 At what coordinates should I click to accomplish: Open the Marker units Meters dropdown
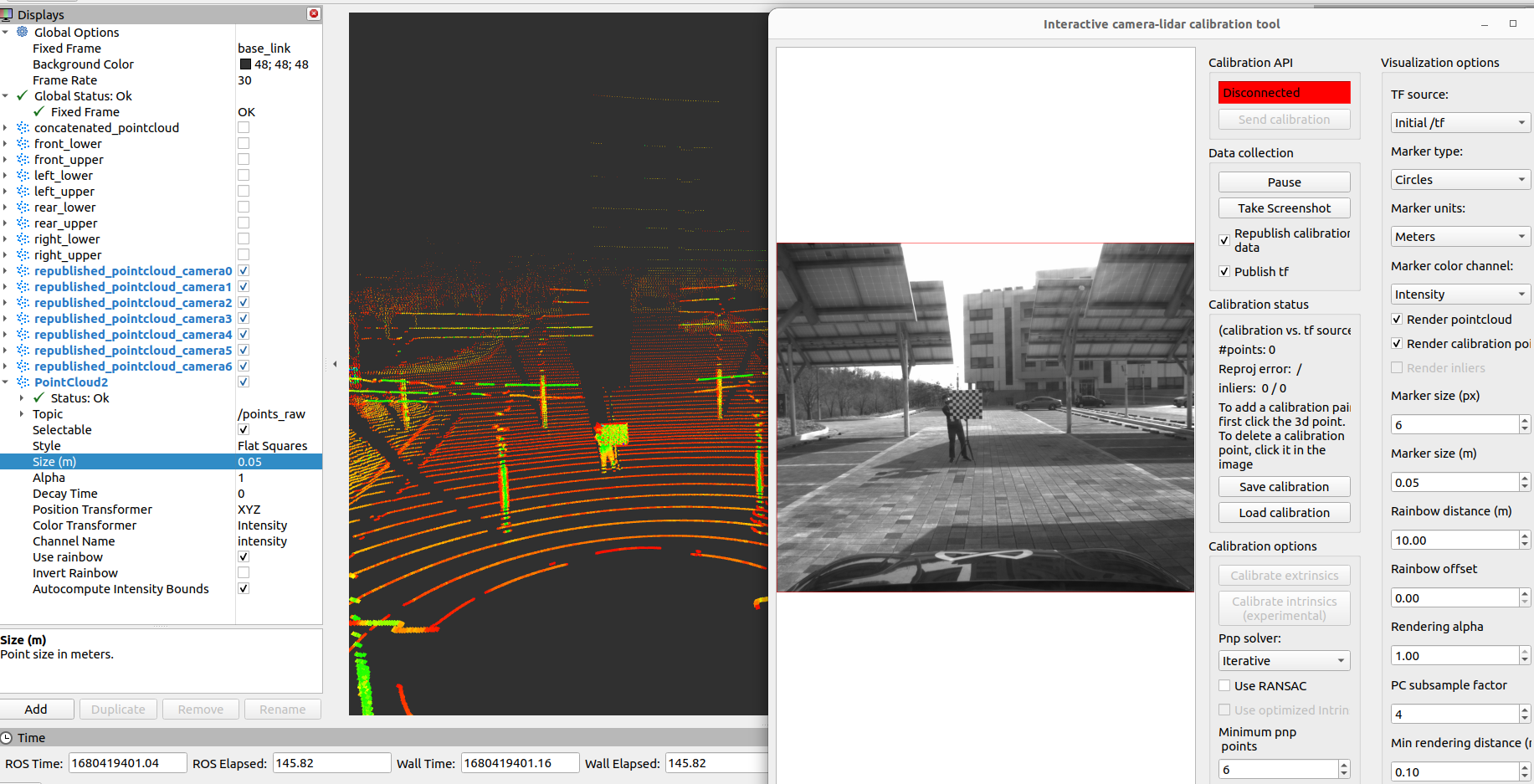pos(1460,237)
